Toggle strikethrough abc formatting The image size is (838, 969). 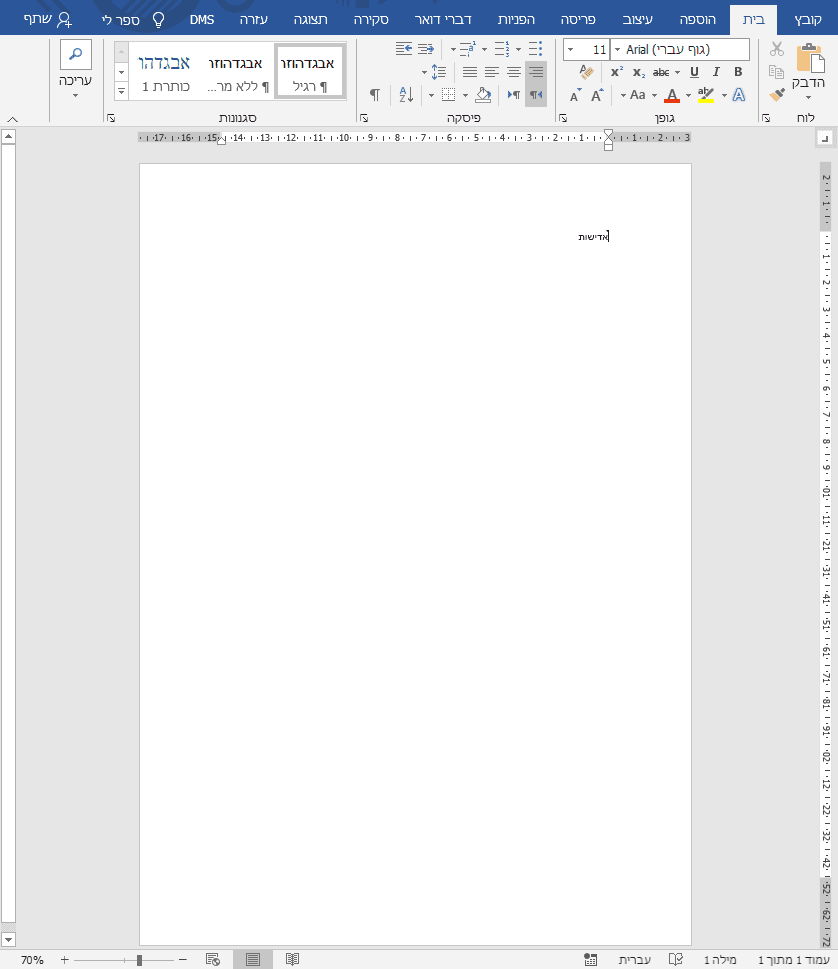[x=661, y=72]
